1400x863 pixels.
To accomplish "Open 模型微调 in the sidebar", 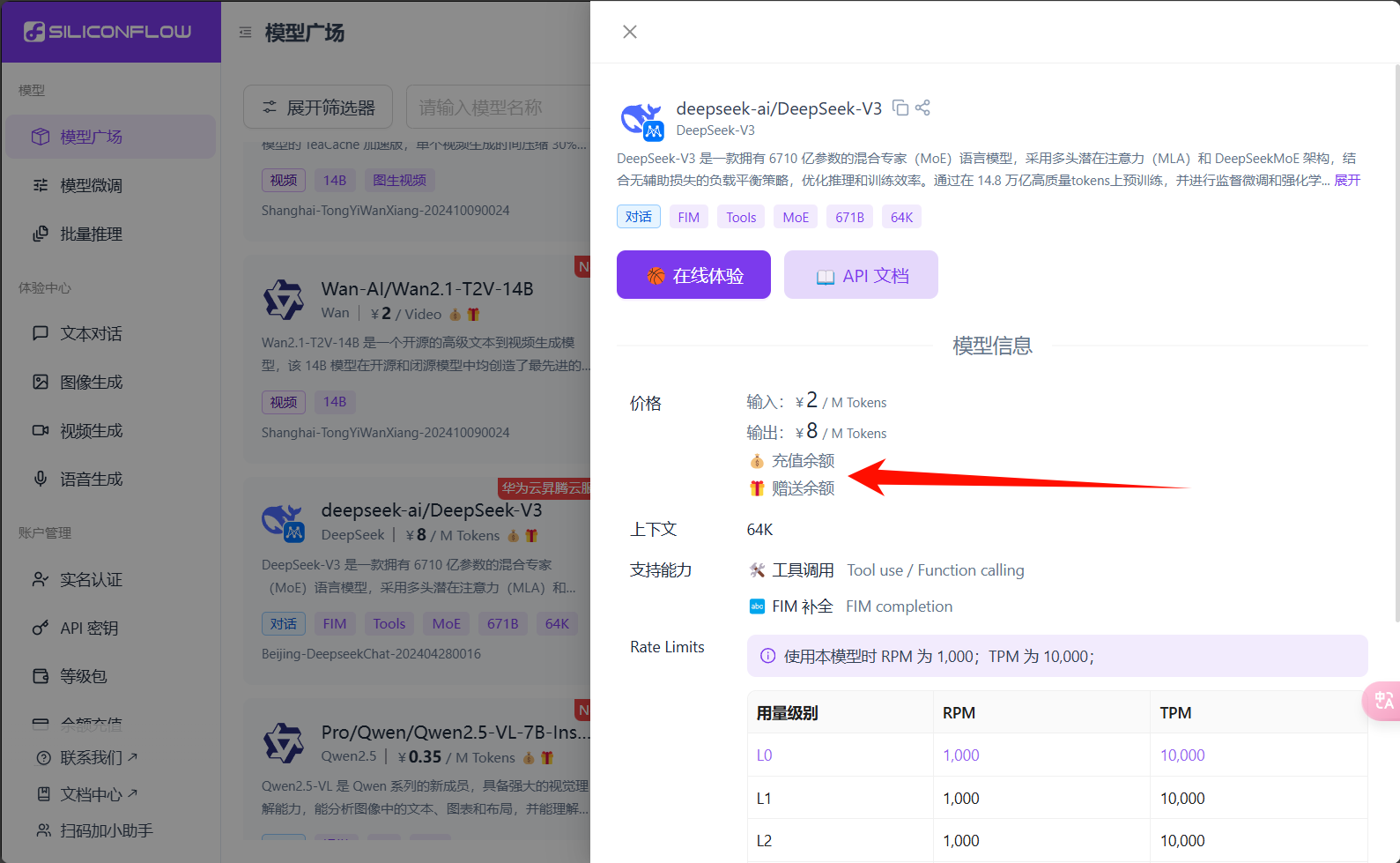I will [x=110, y=185].
